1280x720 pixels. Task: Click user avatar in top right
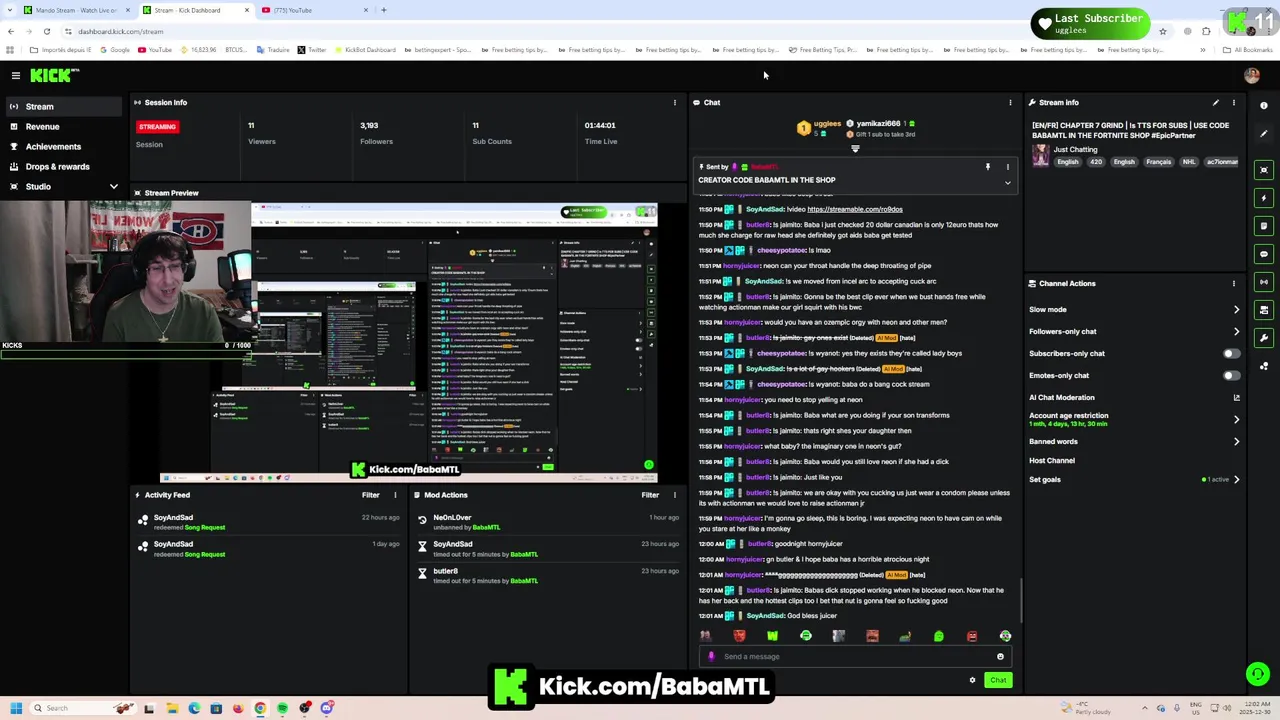click(1252, 76)
